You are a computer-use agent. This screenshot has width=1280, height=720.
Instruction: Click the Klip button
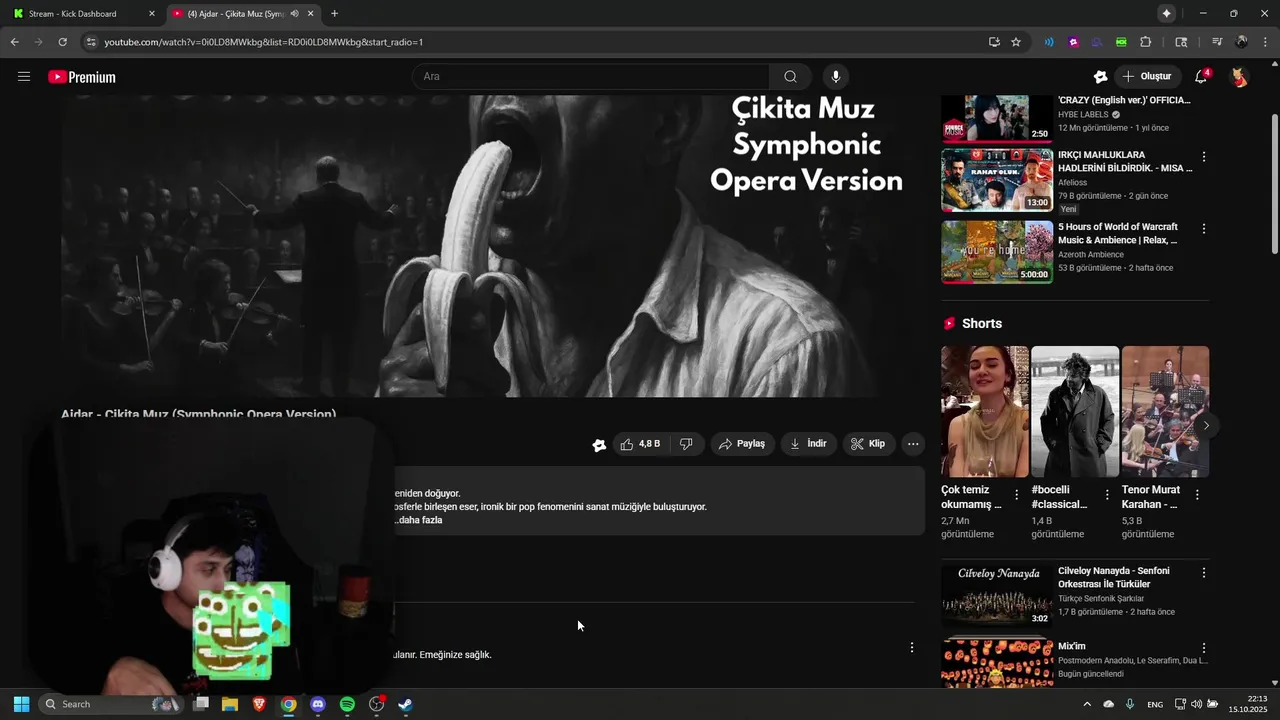(x=868, y=444)
